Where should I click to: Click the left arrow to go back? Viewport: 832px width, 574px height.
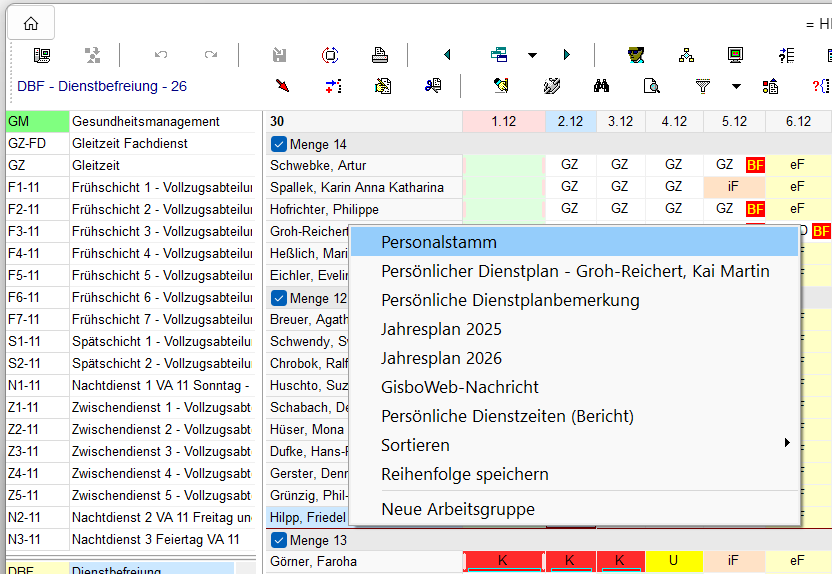(x=446, y=55)
